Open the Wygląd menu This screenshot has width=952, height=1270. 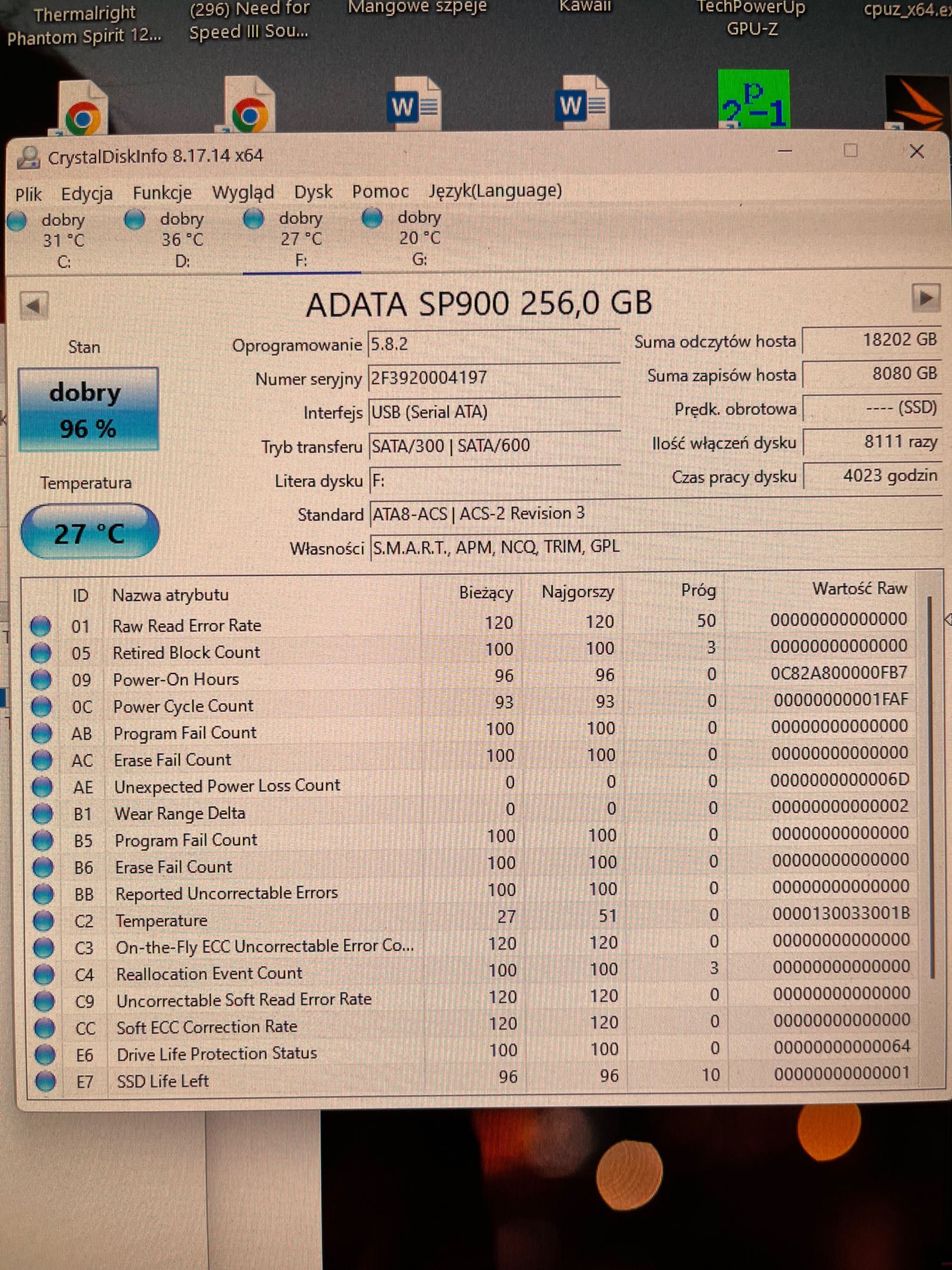tap(243, 192)
